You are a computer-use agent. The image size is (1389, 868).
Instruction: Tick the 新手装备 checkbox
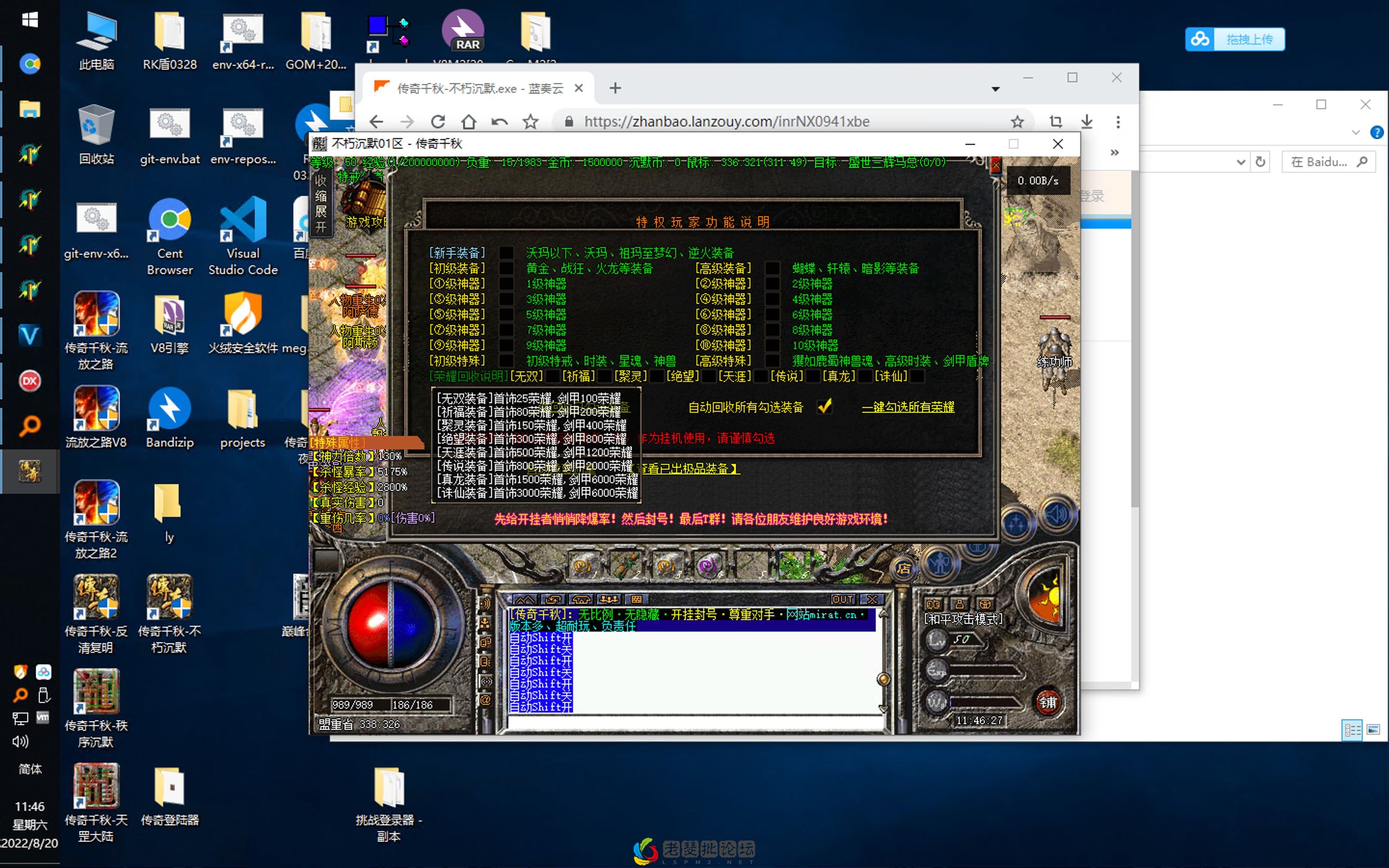point(506,253)
